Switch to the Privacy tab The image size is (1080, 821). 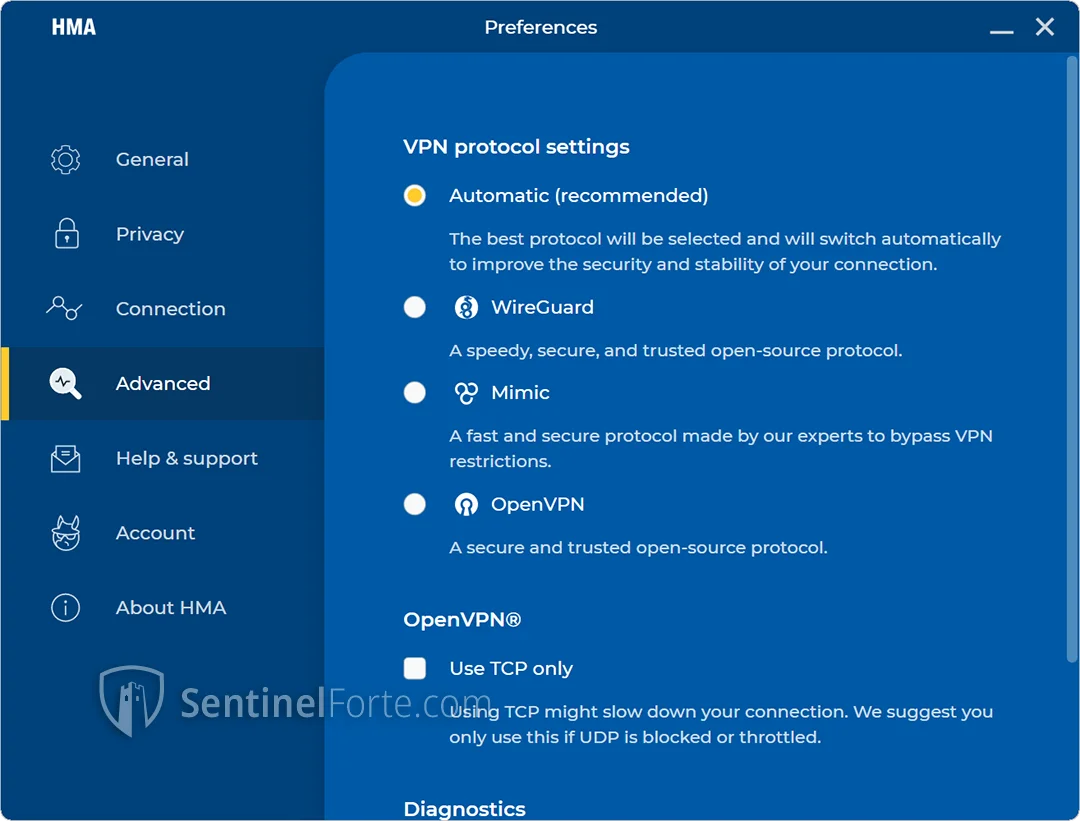[x=150, y=234]
